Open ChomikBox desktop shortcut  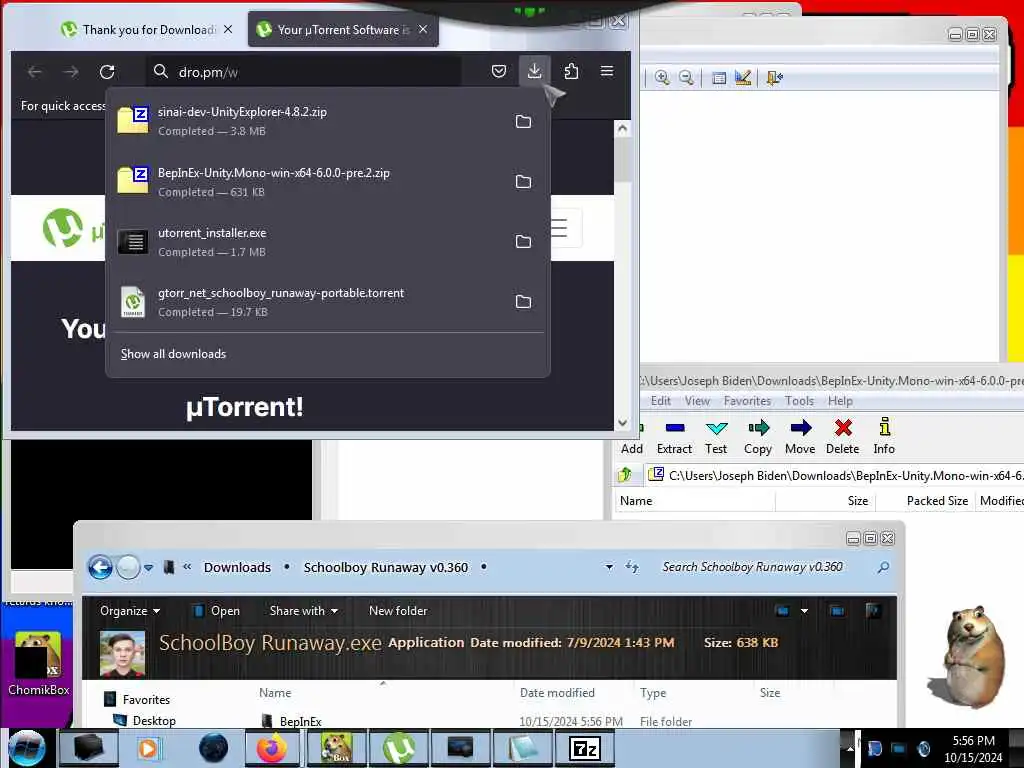click(38, 664)
